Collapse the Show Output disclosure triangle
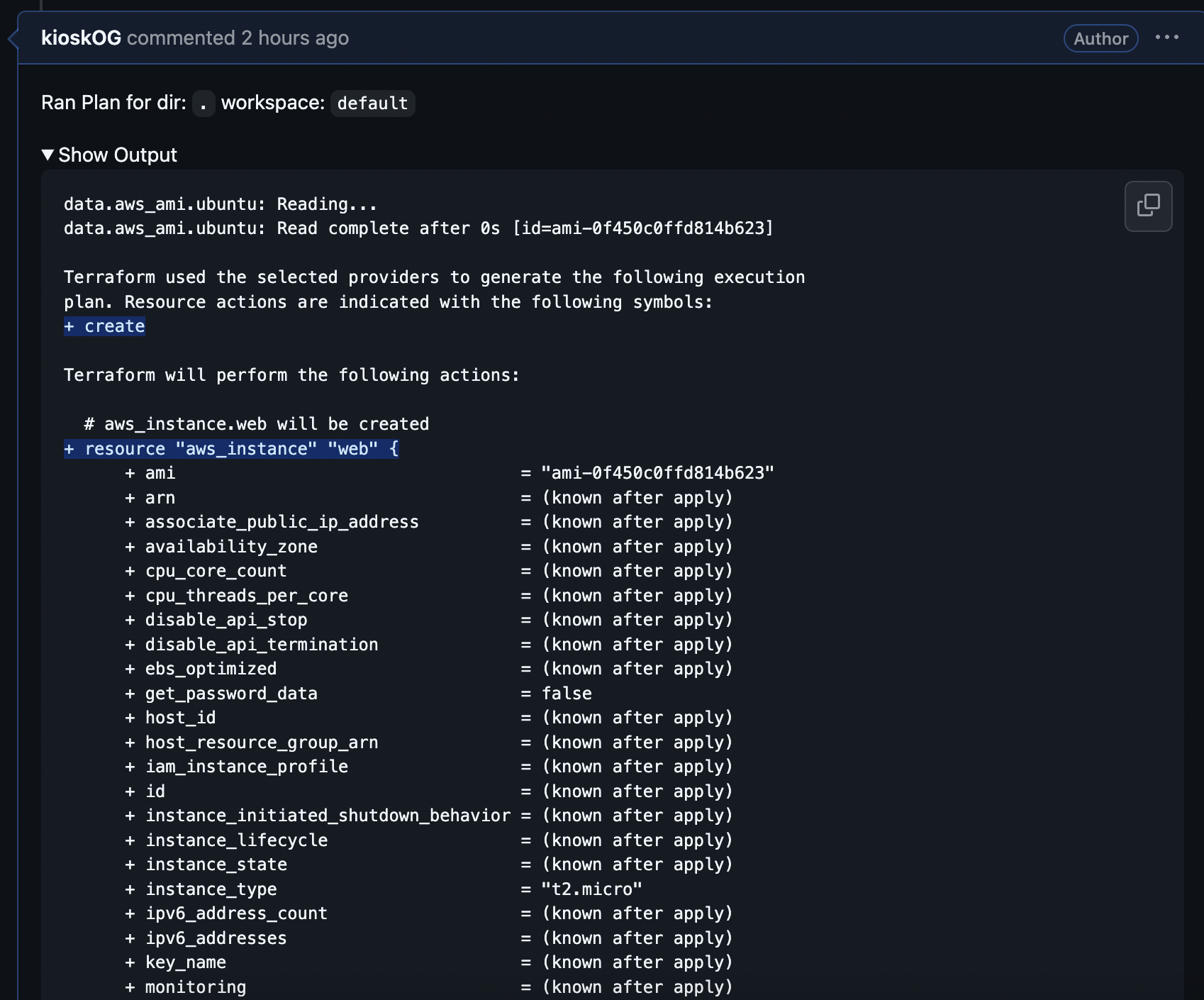Screen dimensions: 1204x1000 48,155
